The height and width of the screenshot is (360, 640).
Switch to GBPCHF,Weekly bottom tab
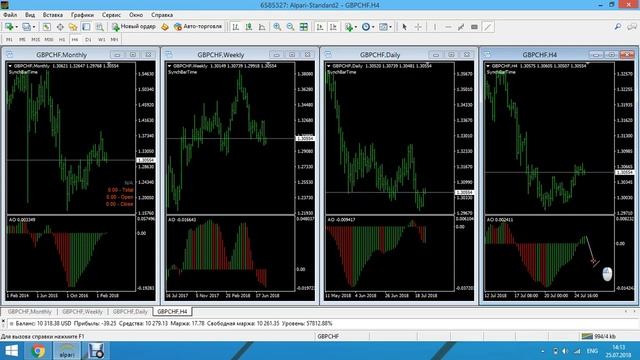click(x=82, y=311)
